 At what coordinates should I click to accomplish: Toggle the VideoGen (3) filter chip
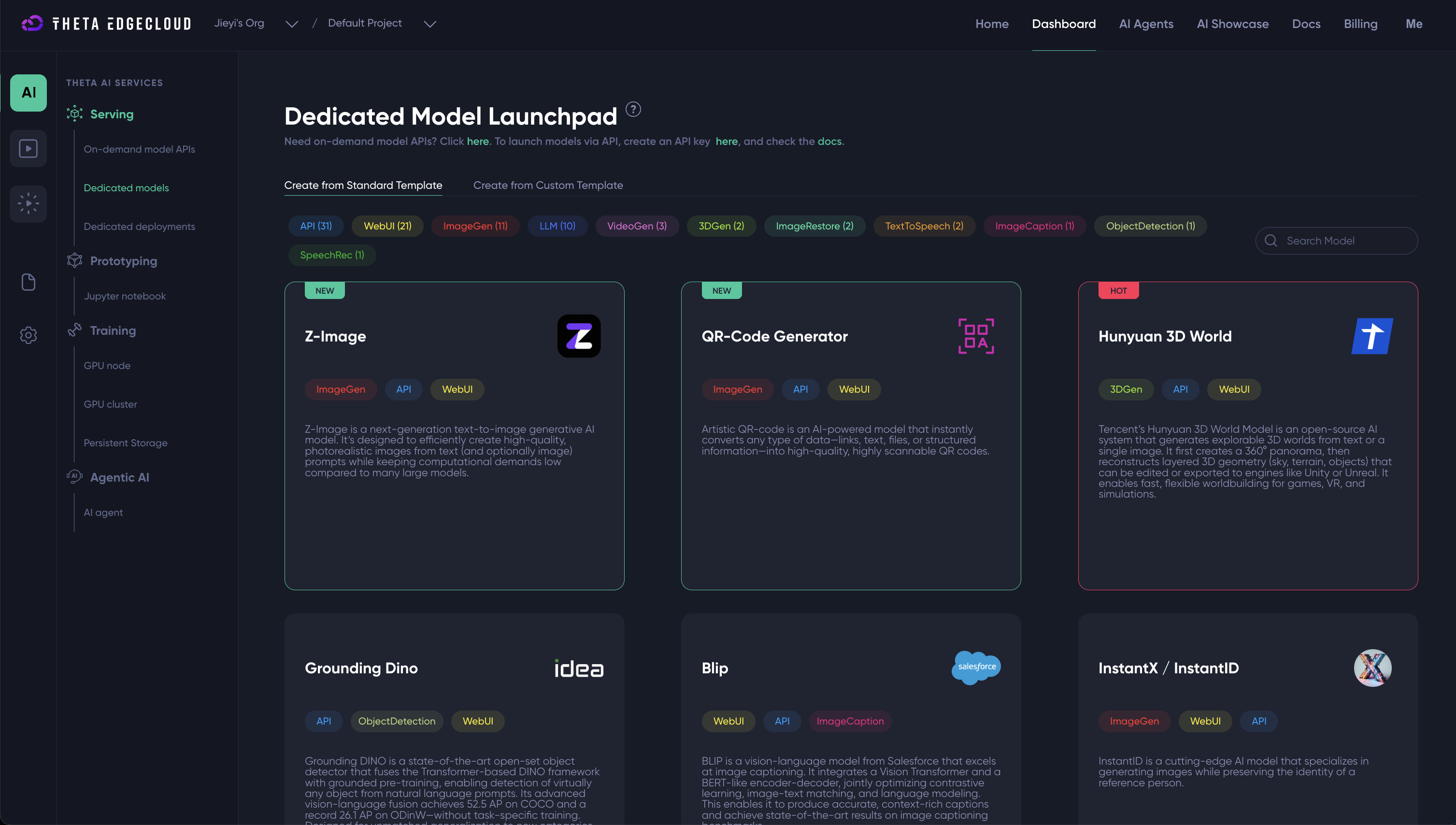(x=636, y=226)
